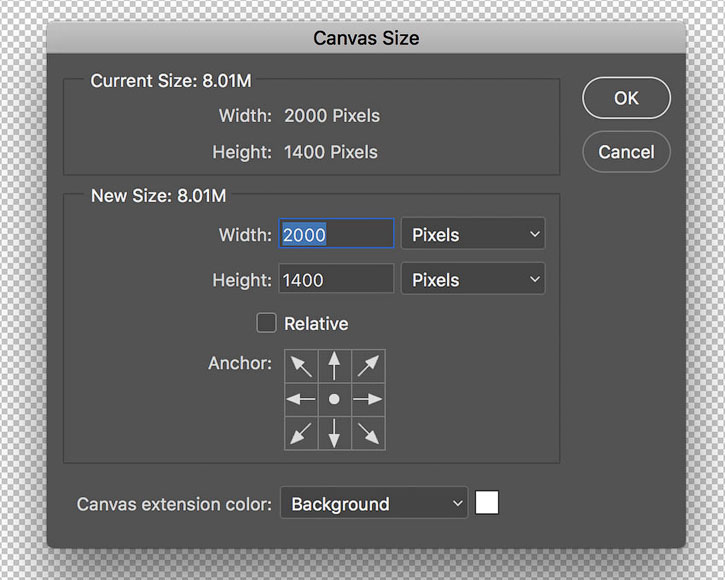Set anchor to middle-right arrow
This screenshot has height=580, width=725.
[368, 399]
